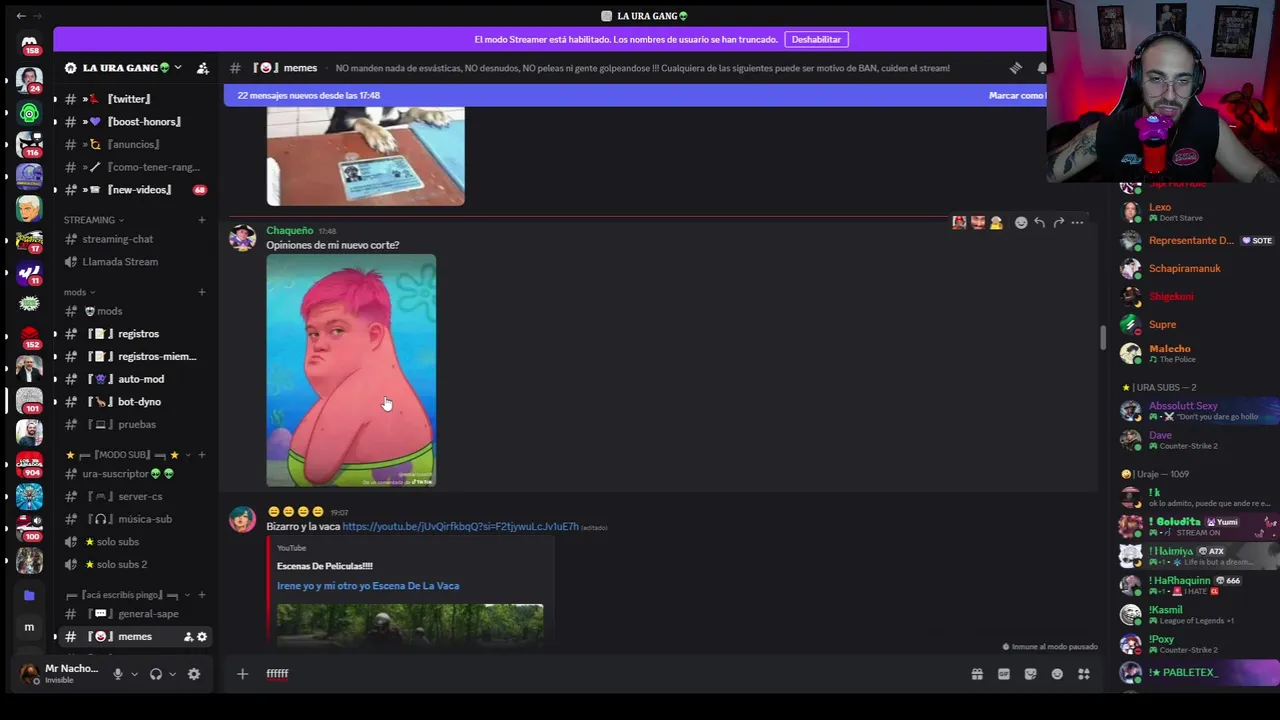Open the apps icon in message bar

[x=1084, y=674]
